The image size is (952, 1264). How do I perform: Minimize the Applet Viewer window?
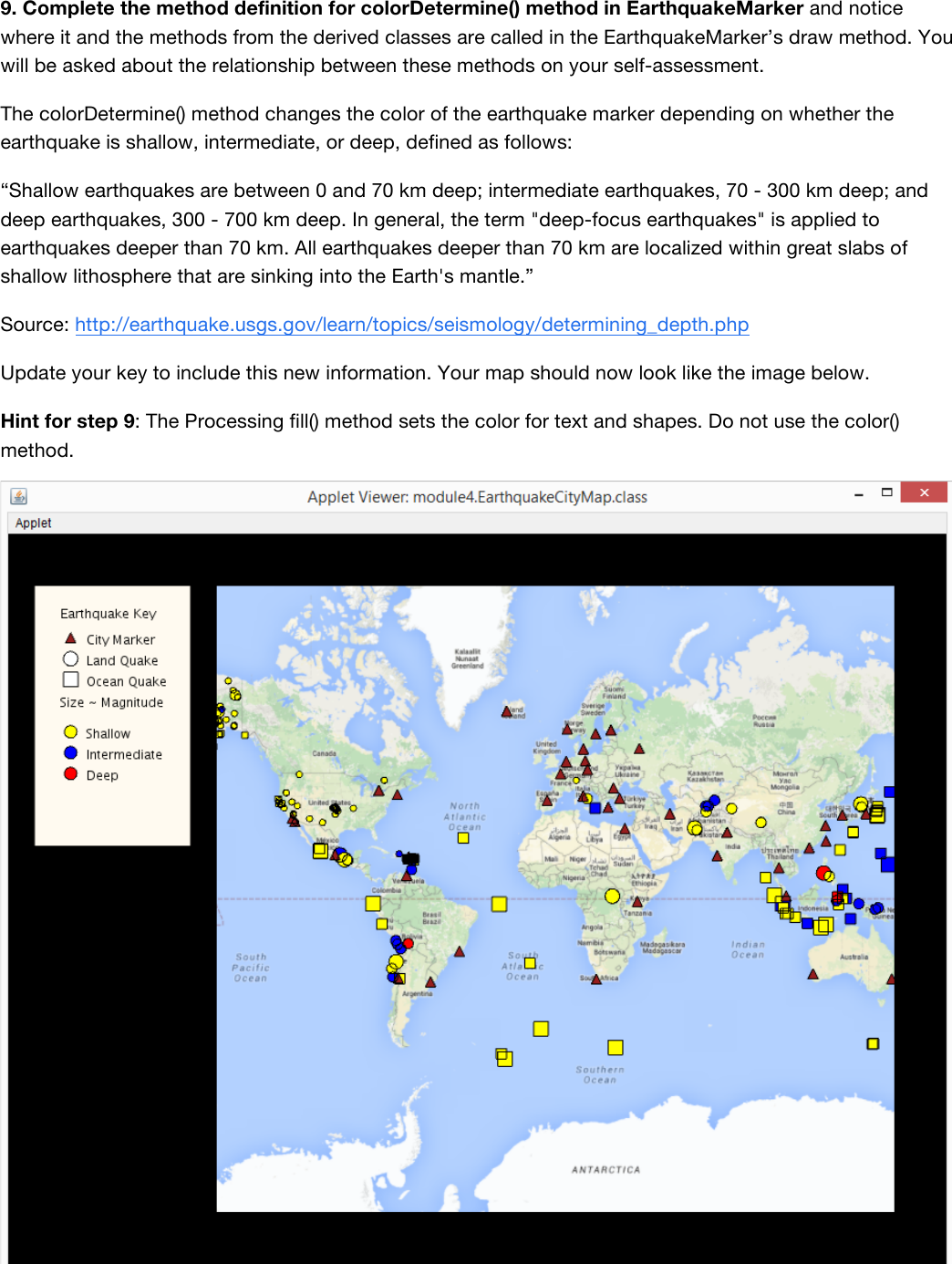(859, 494)
